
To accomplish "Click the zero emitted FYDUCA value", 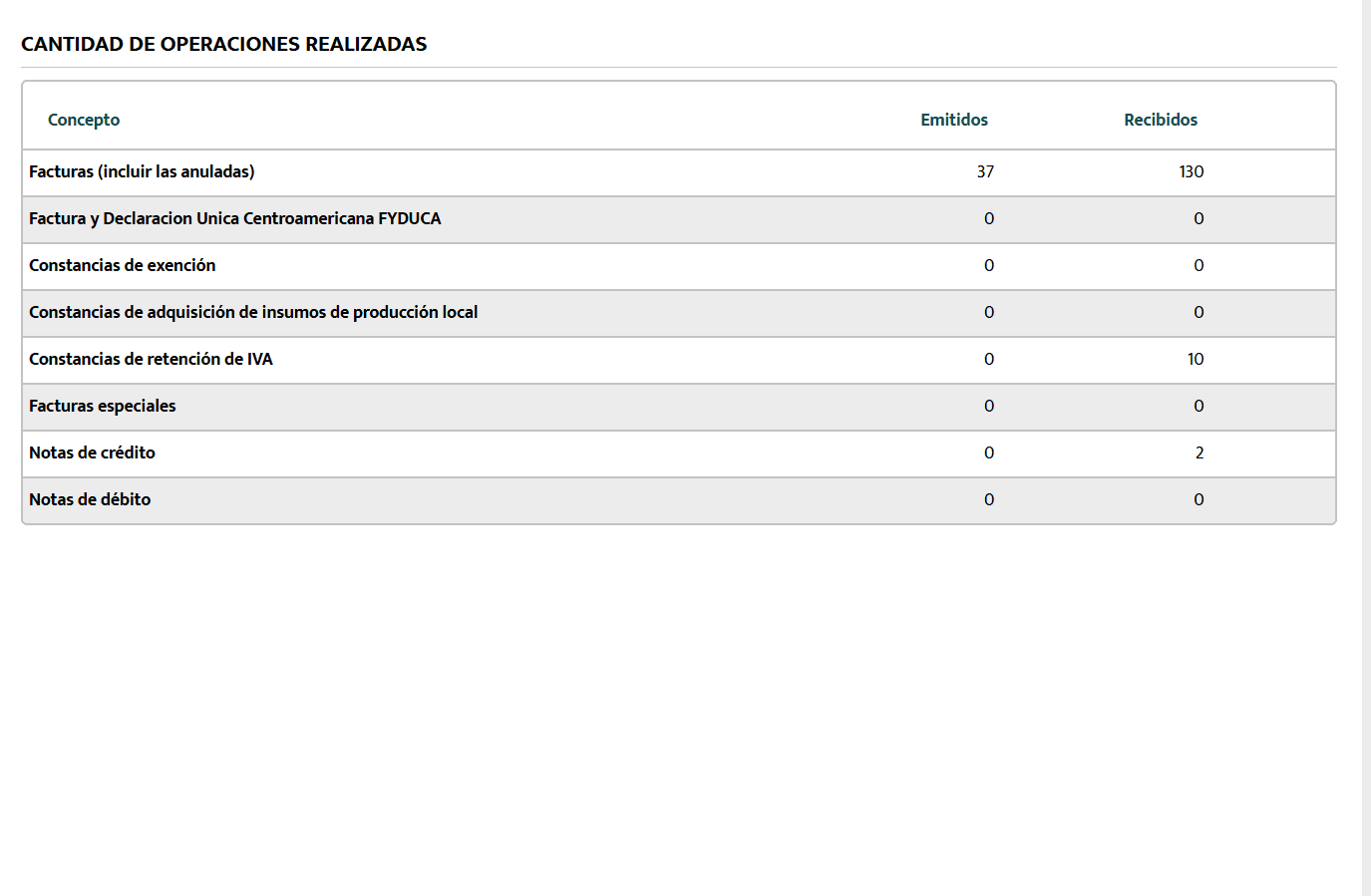I will point(988,218).
